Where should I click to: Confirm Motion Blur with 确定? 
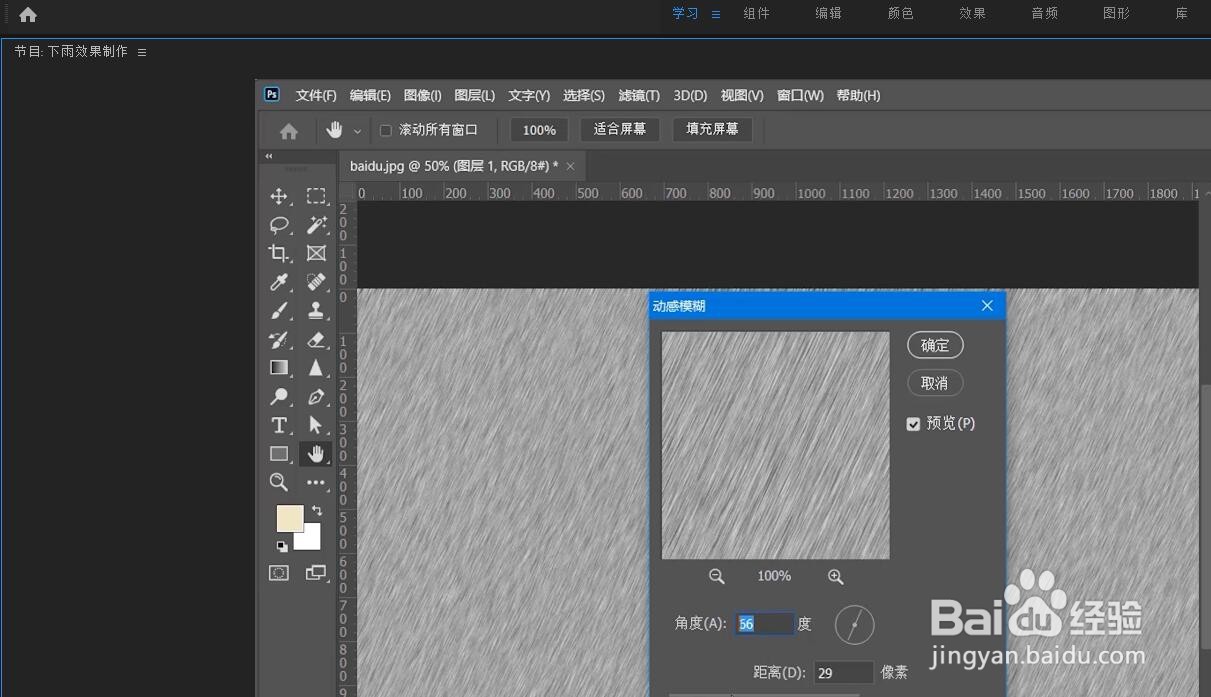(x=935, y=345)
